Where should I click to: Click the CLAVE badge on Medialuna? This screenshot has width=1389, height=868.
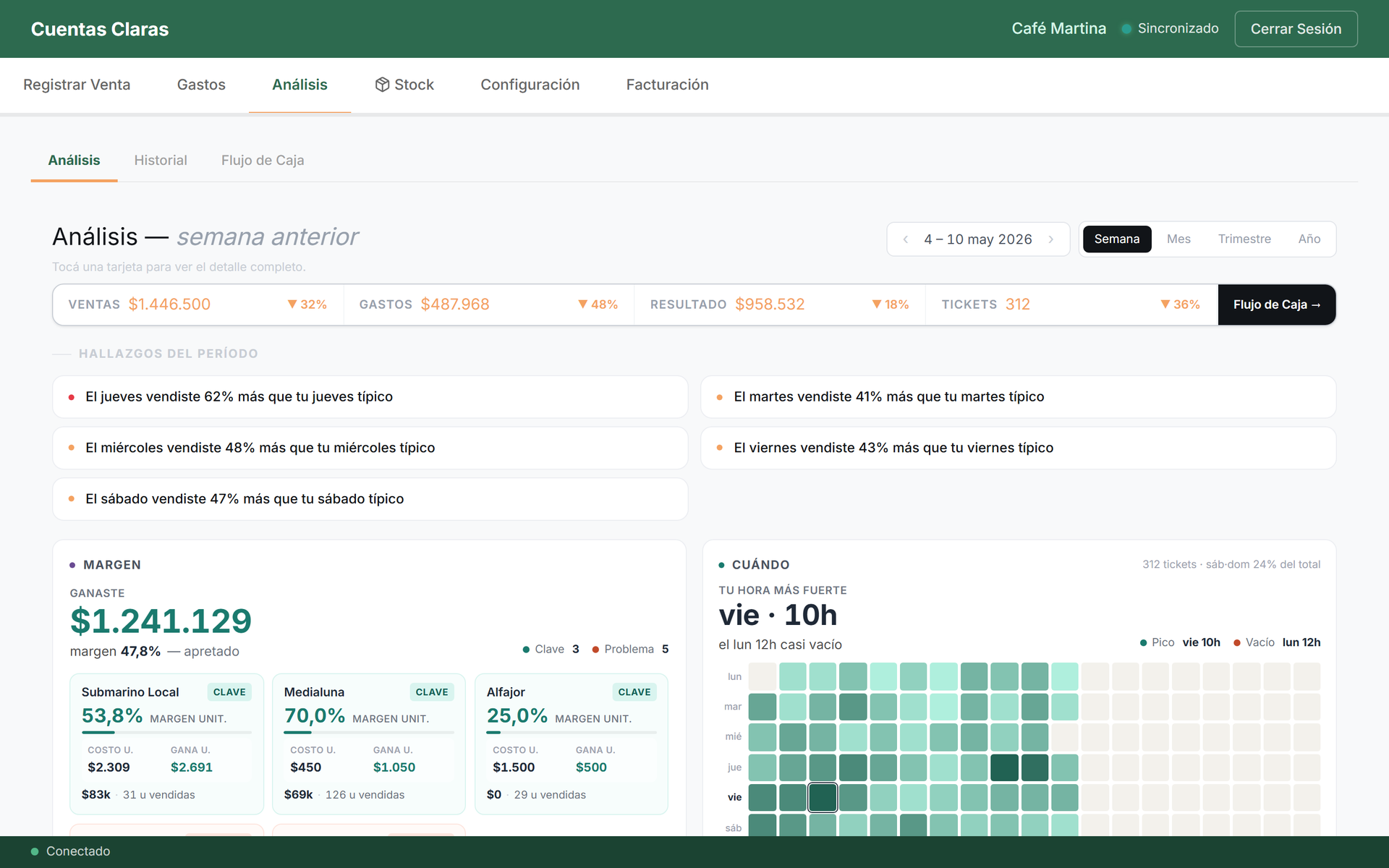pyautogui.click(x=432, y=692)
